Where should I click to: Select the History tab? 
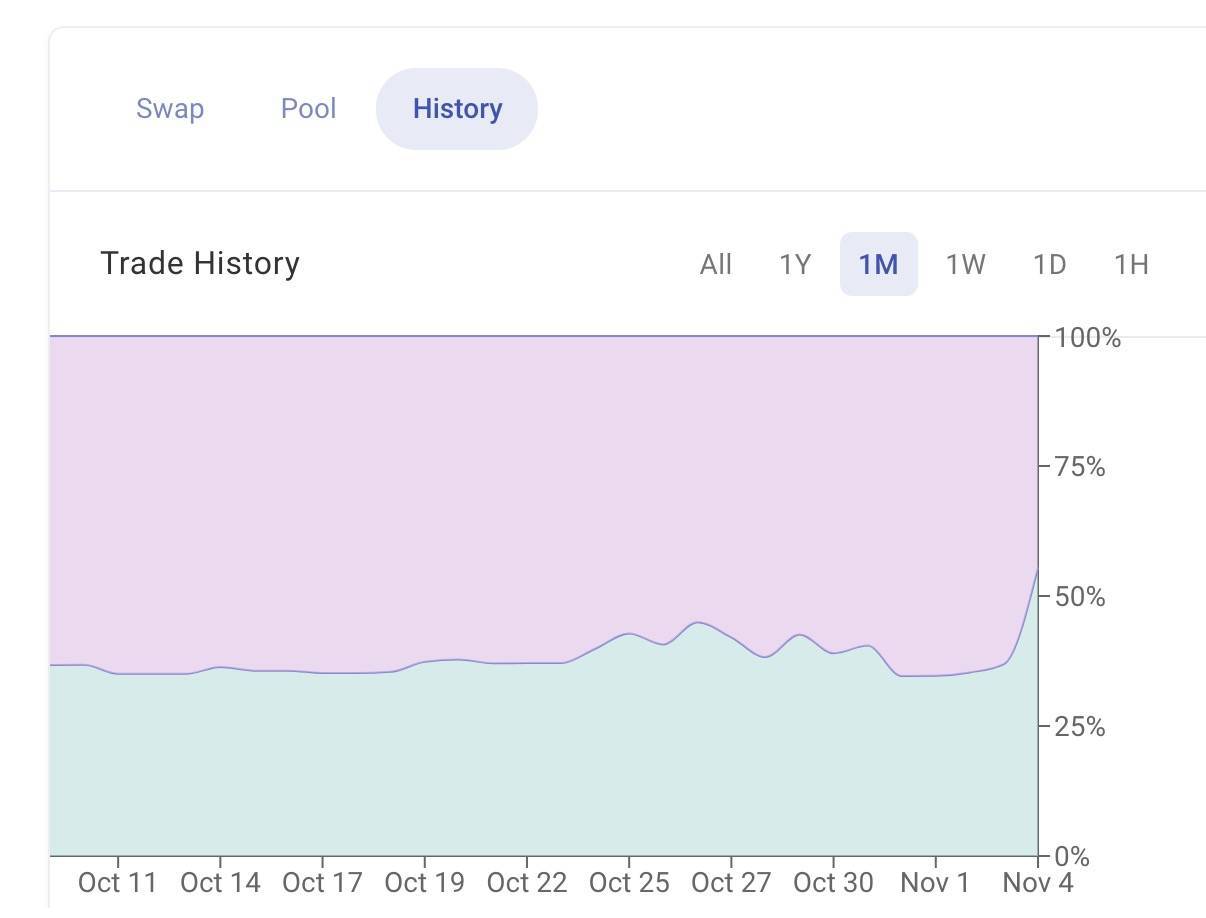coord(457,109)
